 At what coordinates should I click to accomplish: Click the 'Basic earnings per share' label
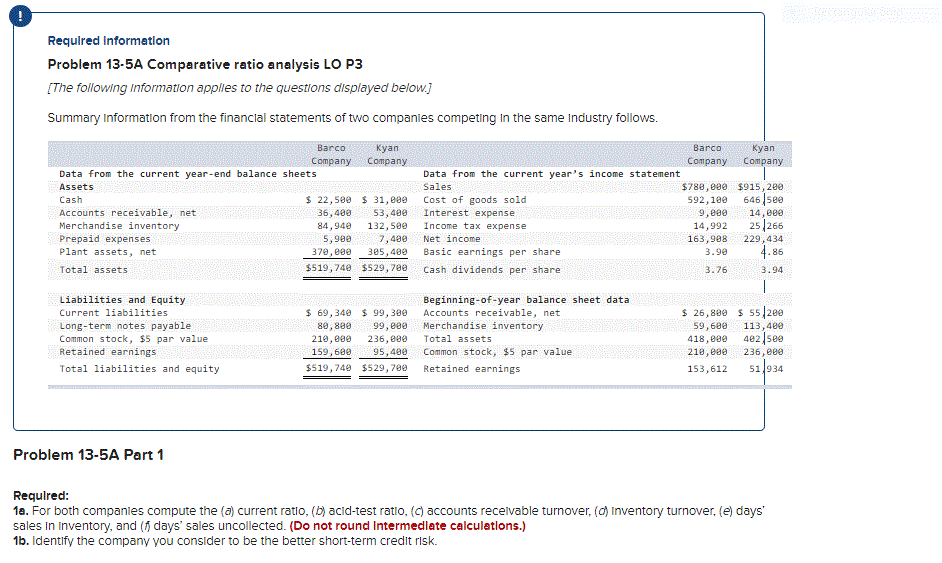click(491, 252)
